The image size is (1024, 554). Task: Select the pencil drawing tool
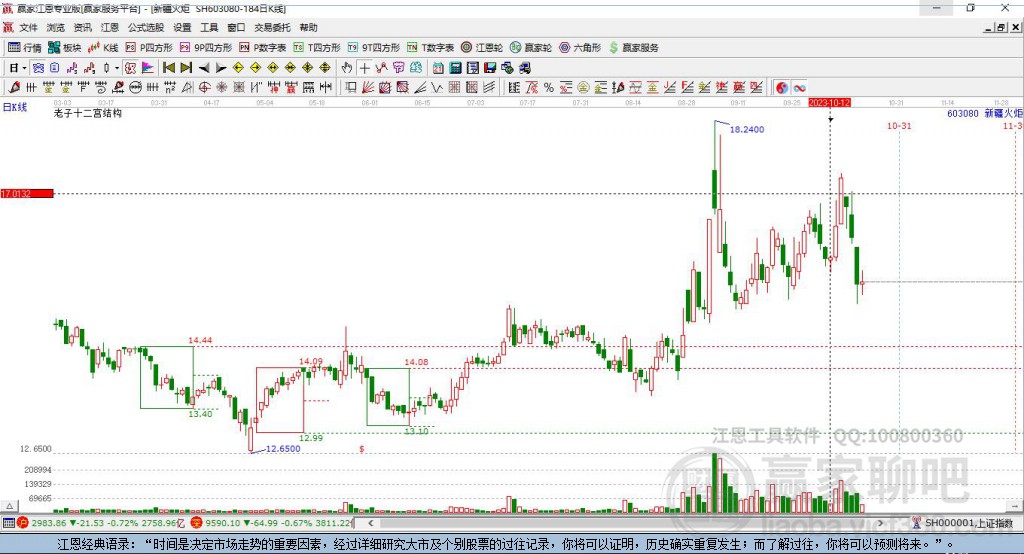(14, 88)
